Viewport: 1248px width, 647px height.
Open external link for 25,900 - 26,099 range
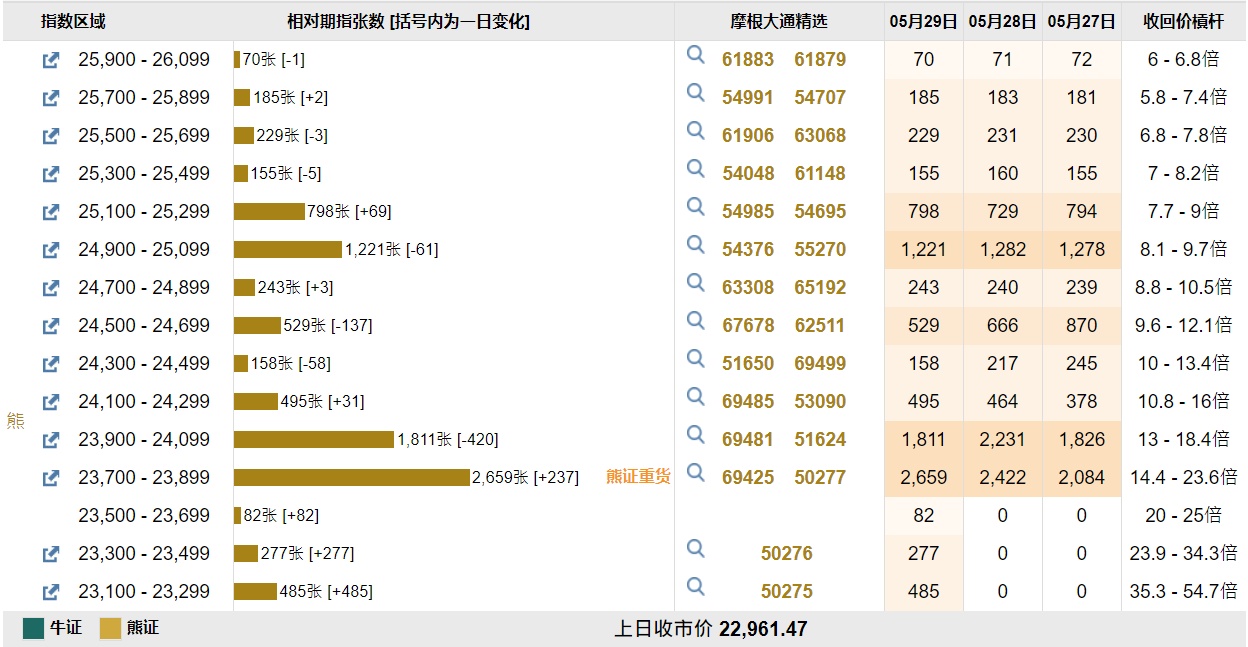pos(51,60)
